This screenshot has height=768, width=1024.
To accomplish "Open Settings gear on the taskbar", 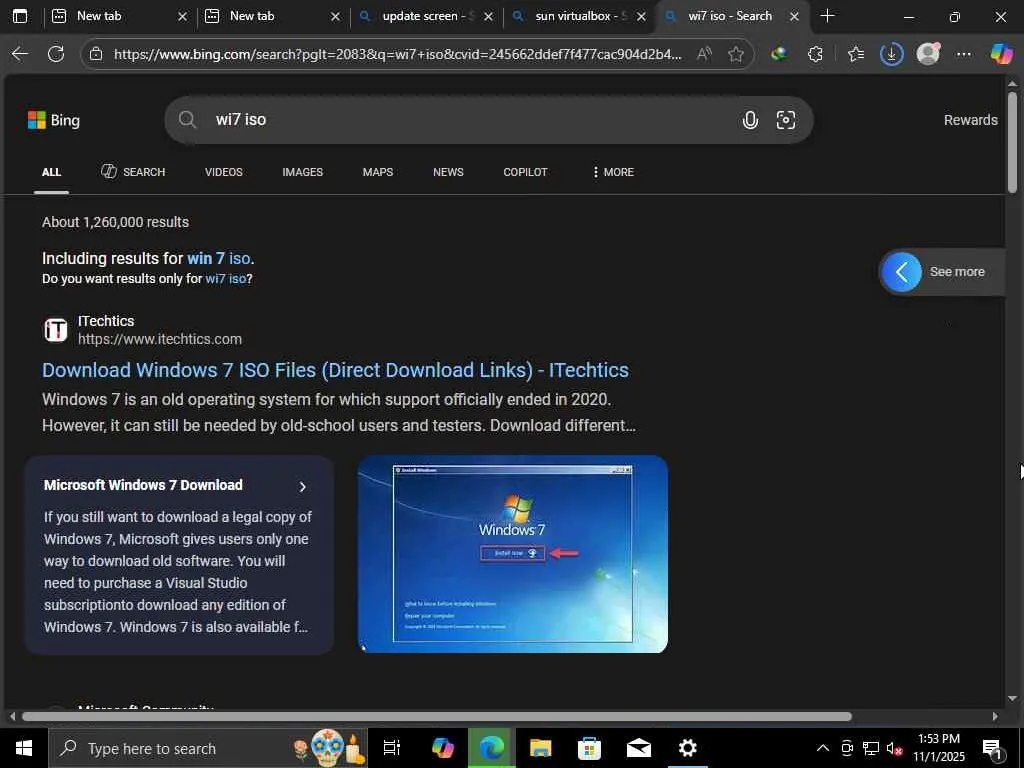I will coord(687,748).
